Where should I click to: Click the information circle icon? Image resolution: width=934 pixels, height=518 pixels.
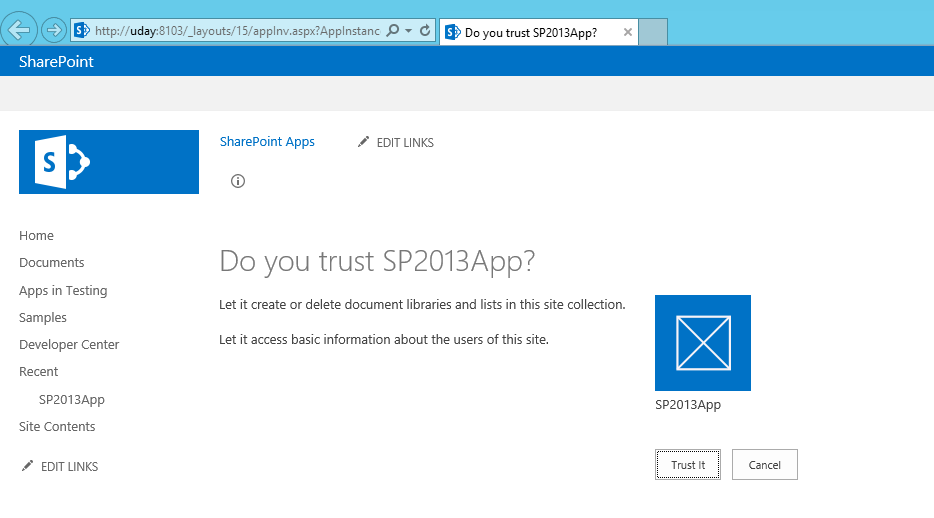click(238, 181)
